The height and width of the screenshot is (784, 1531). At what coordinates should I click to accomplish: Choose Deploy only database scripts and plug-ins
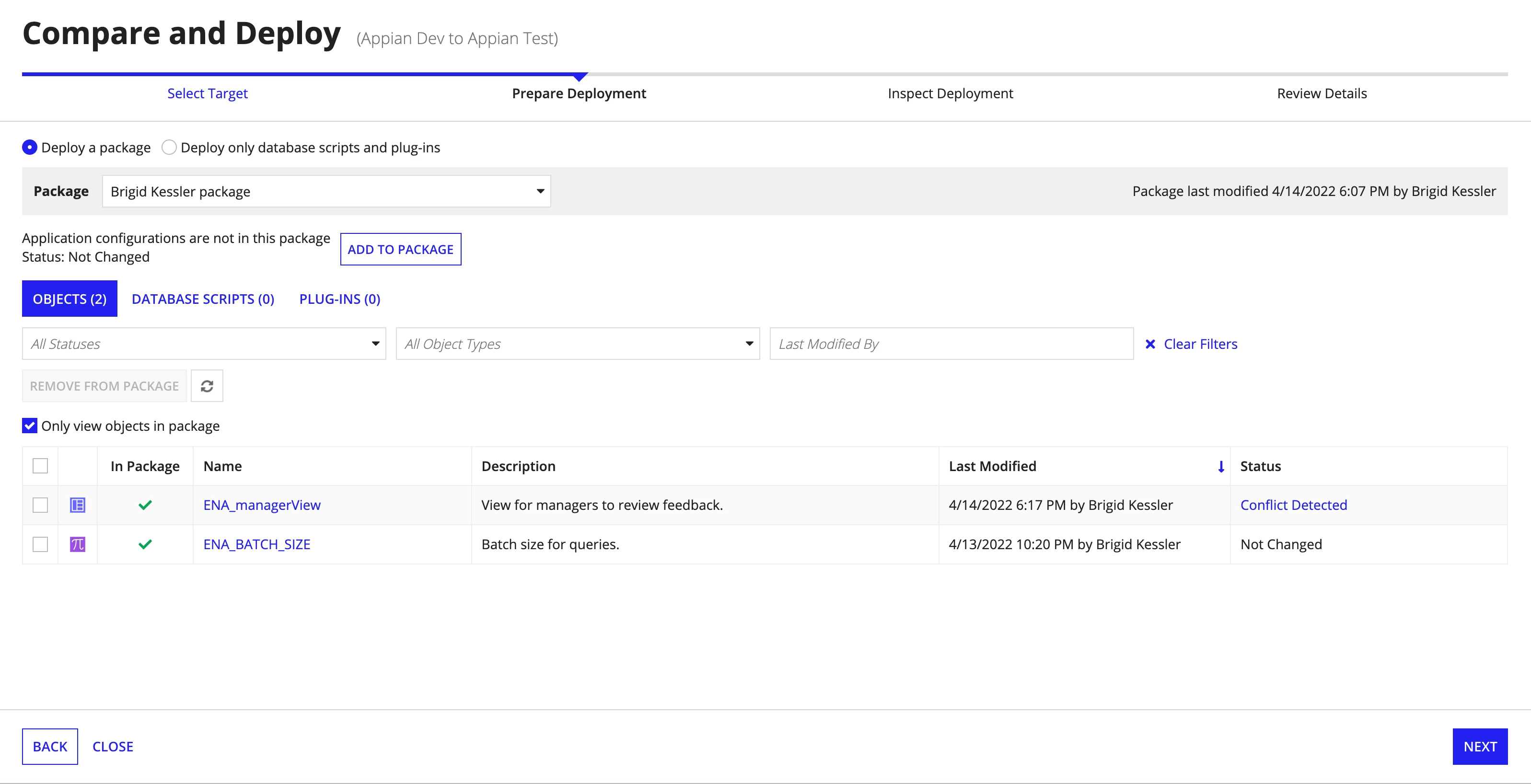(169, 148)
